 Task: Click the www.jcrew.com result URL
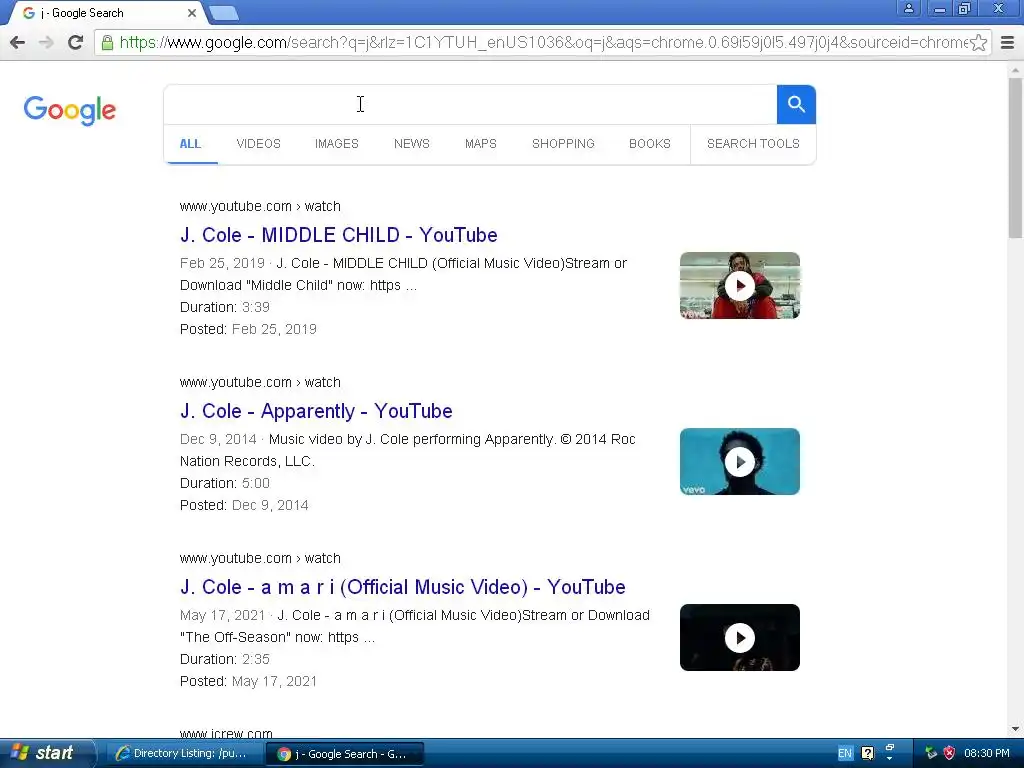tap(226, 733)
